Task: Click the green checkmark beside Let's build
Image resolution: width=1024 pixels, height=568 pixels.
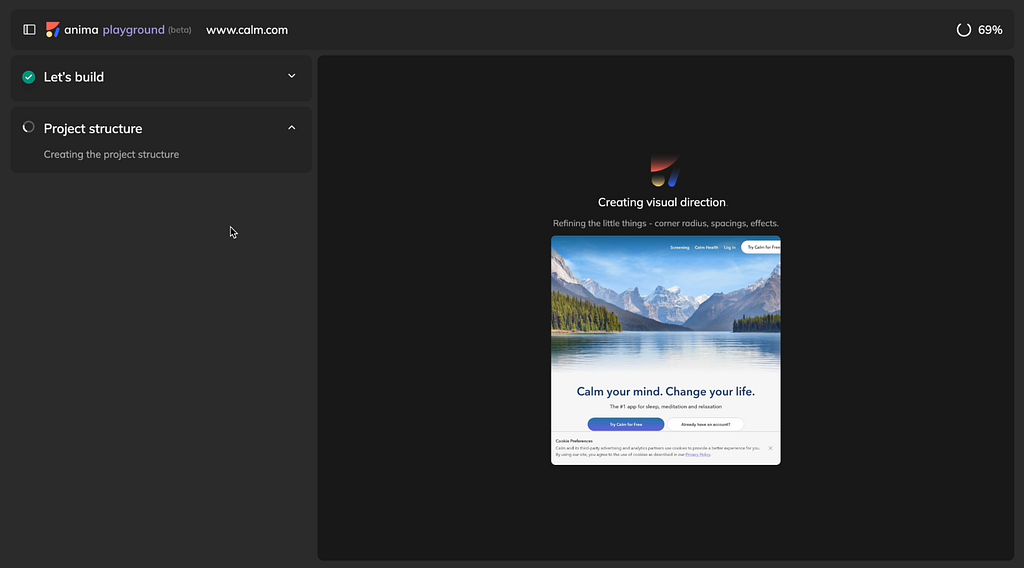Action: pyautogui.click(x=28, y=77)
